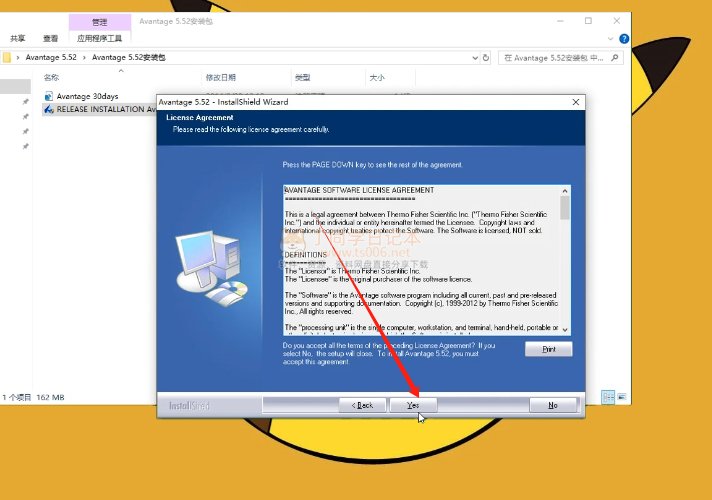Click the license text scrollbar thumb
This screenshot has width=712, height=500.
(565, 208)
